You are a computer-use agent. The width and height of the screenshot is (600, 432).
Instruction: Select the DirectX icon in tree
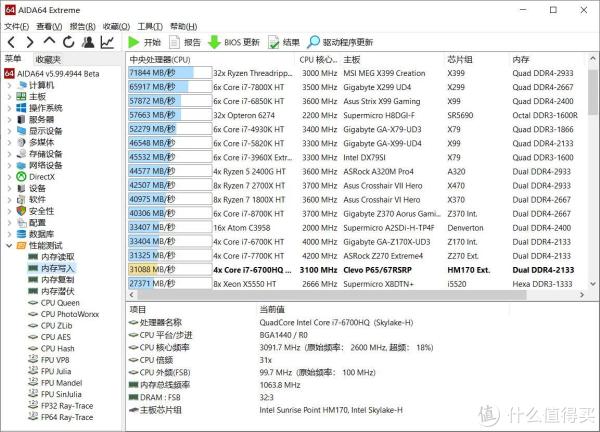21,177
